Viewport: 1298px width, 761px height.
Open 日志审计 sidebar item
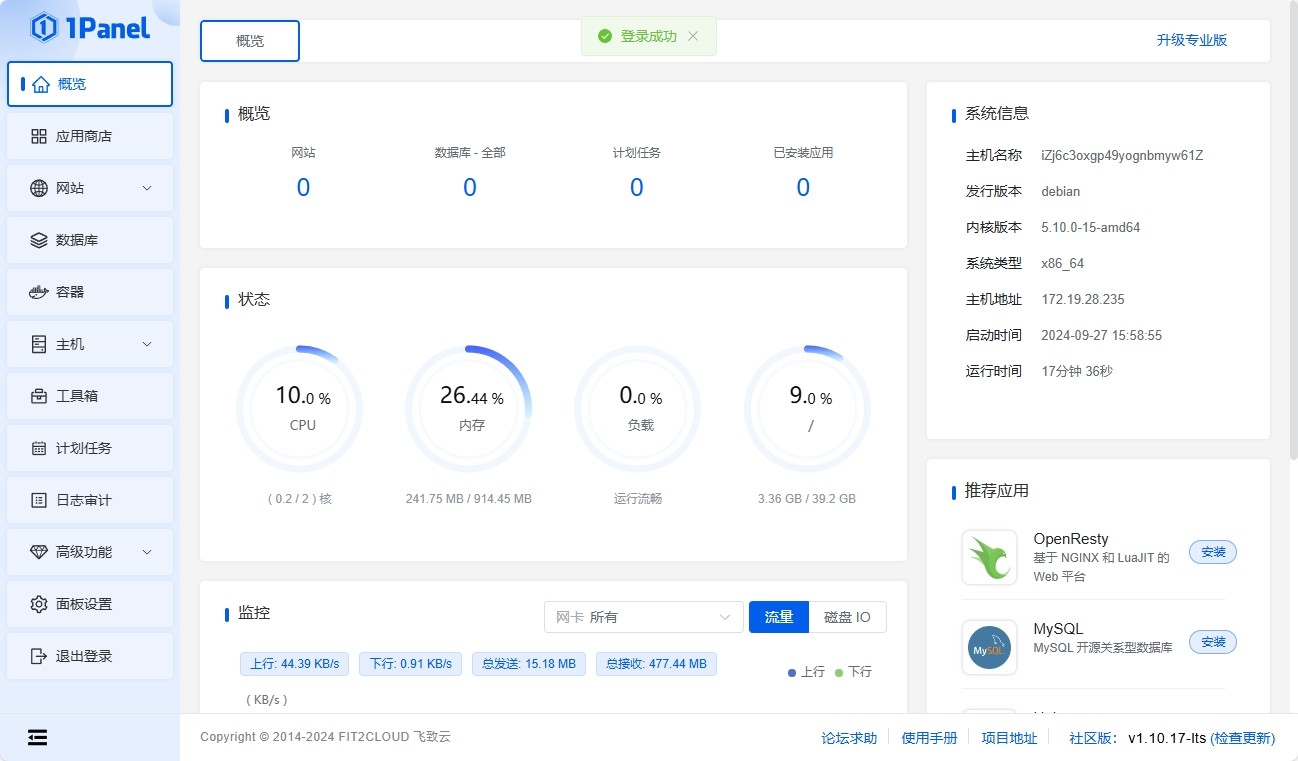[x=90, y=500]
